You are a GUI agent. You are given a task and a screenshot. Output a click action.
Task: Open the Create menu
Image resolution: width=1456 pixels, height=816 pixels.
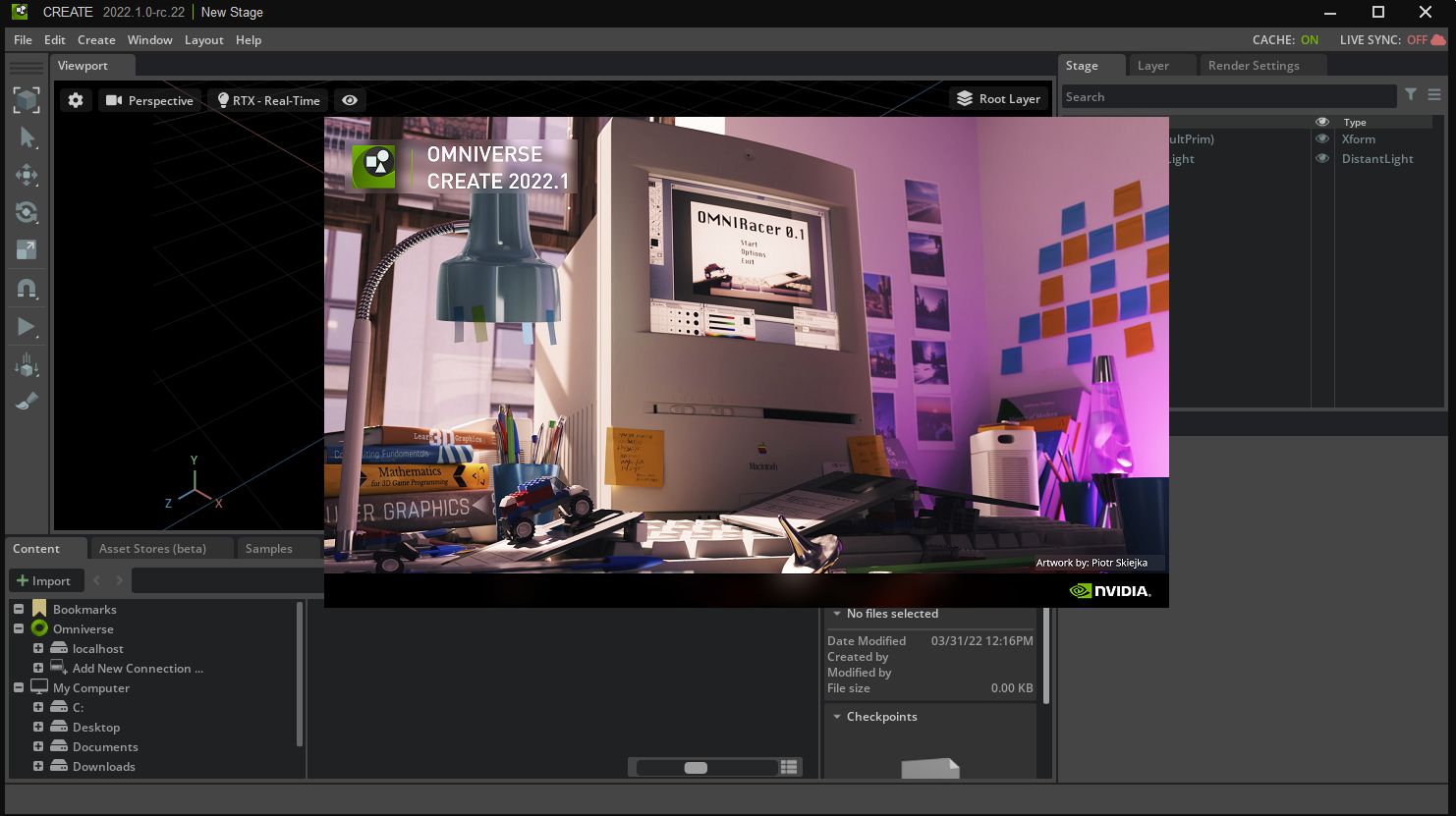[x=96, y=39]
